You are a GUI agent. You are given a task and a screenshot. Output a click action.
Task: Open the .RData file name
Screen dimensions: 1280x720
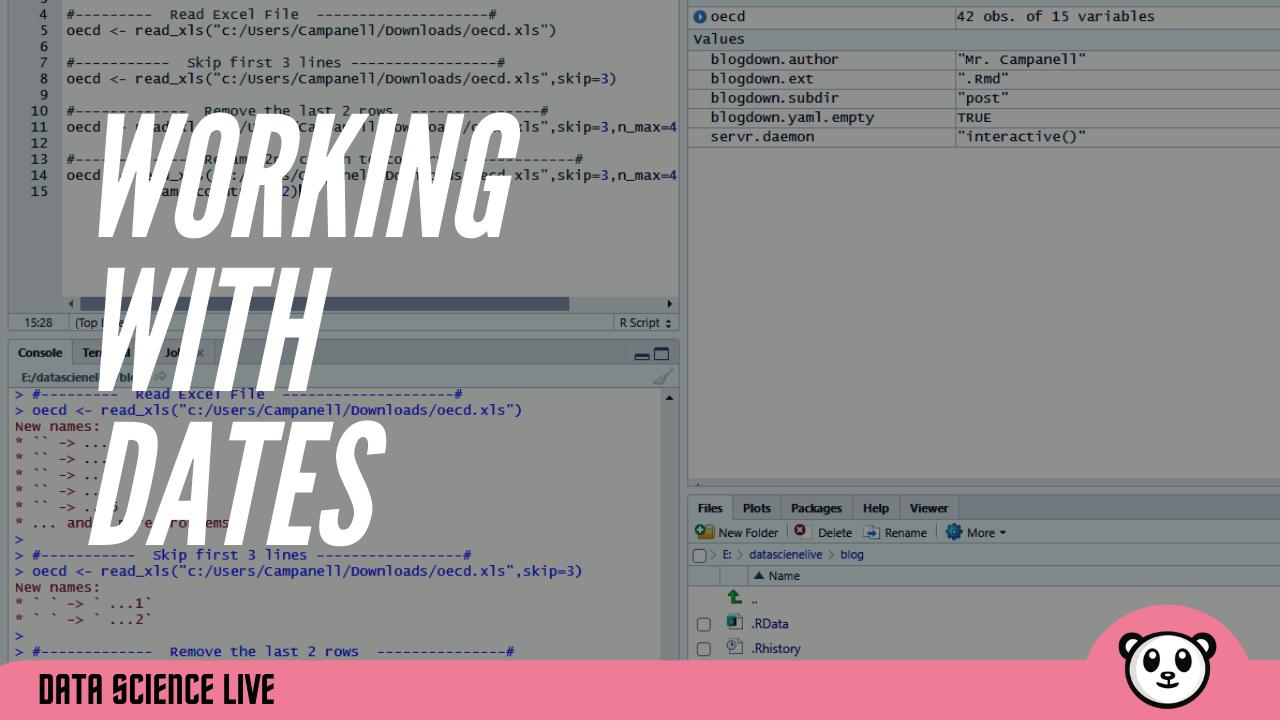(770, 624)
